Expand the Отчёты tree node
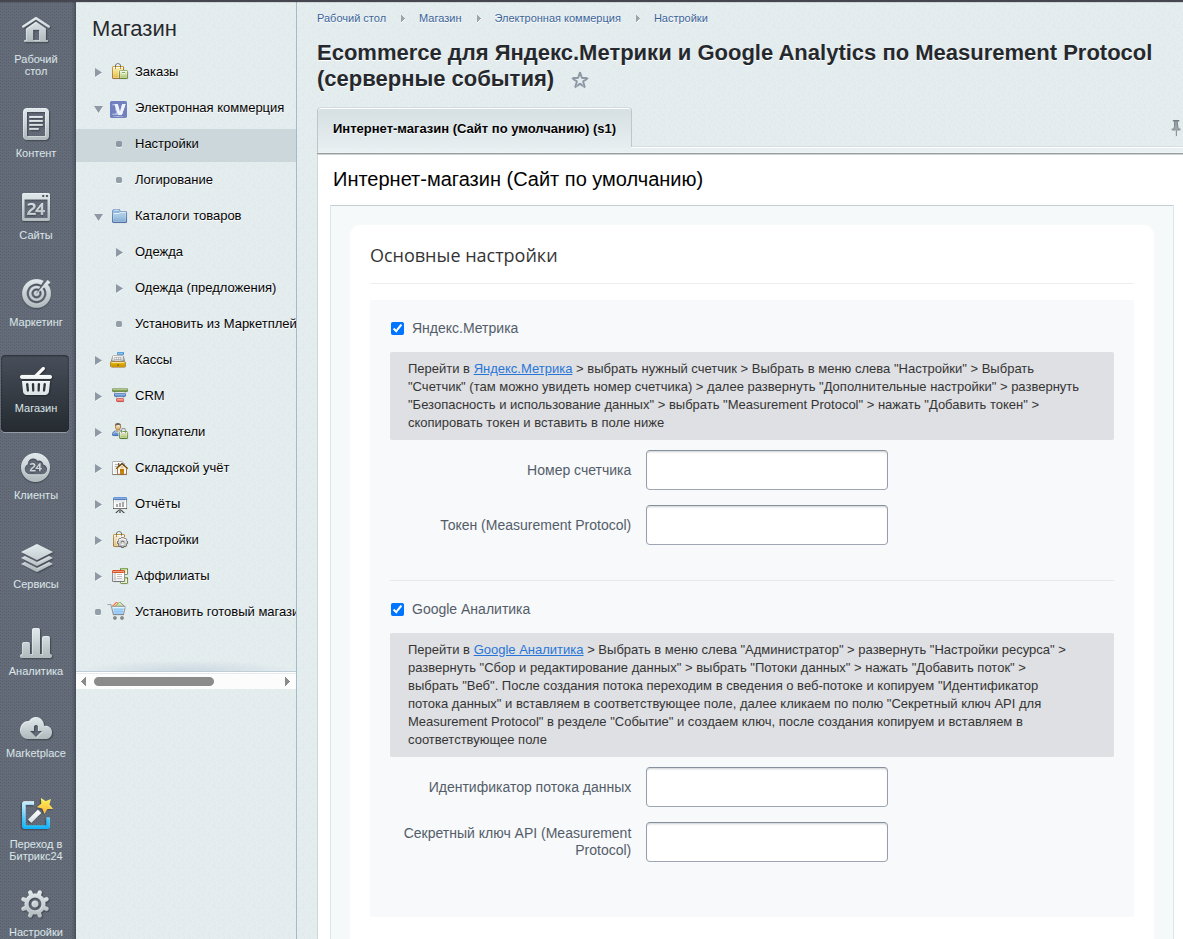Viewport: 1183px width, 939px height. 98,504
